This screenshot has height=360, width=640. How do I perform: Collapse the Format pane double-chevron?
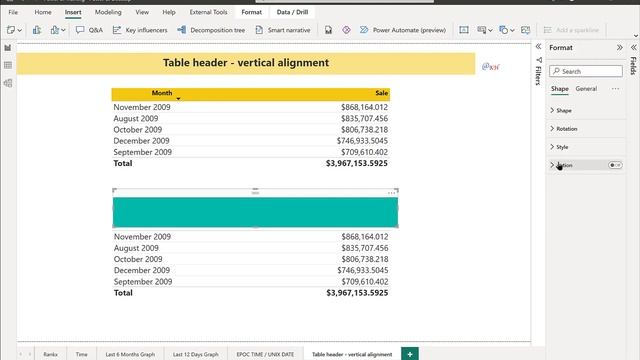tap(620, 47)
